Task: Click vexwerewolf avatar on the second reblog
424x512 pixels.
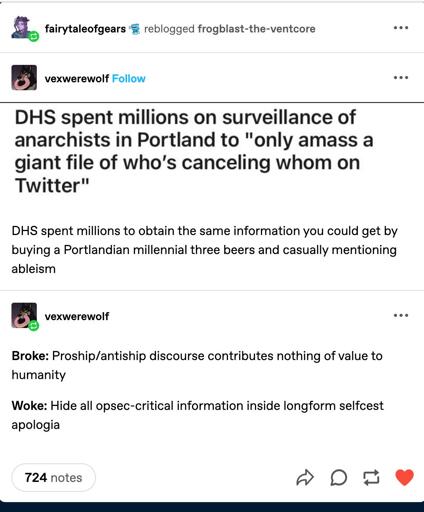Action: click(x=24, y=315)
